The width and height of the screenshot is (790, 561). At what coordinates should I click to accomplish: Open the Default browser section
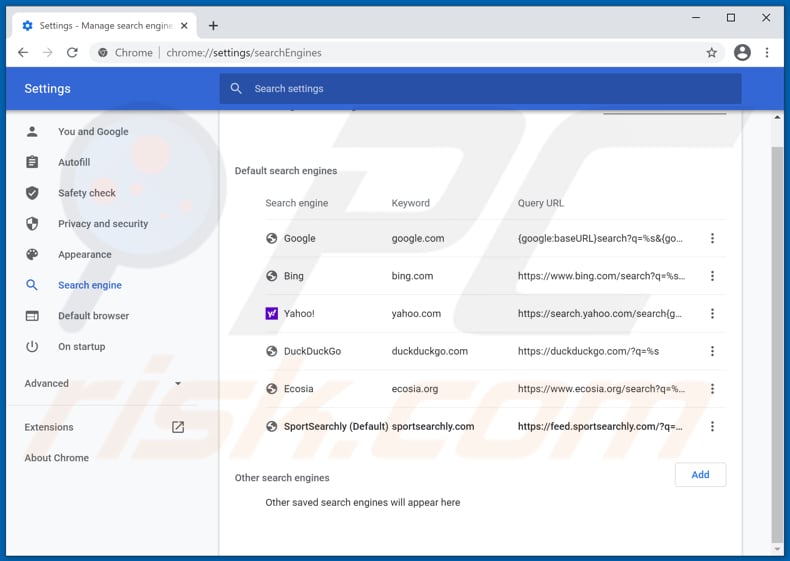click(x=93, y=316)
